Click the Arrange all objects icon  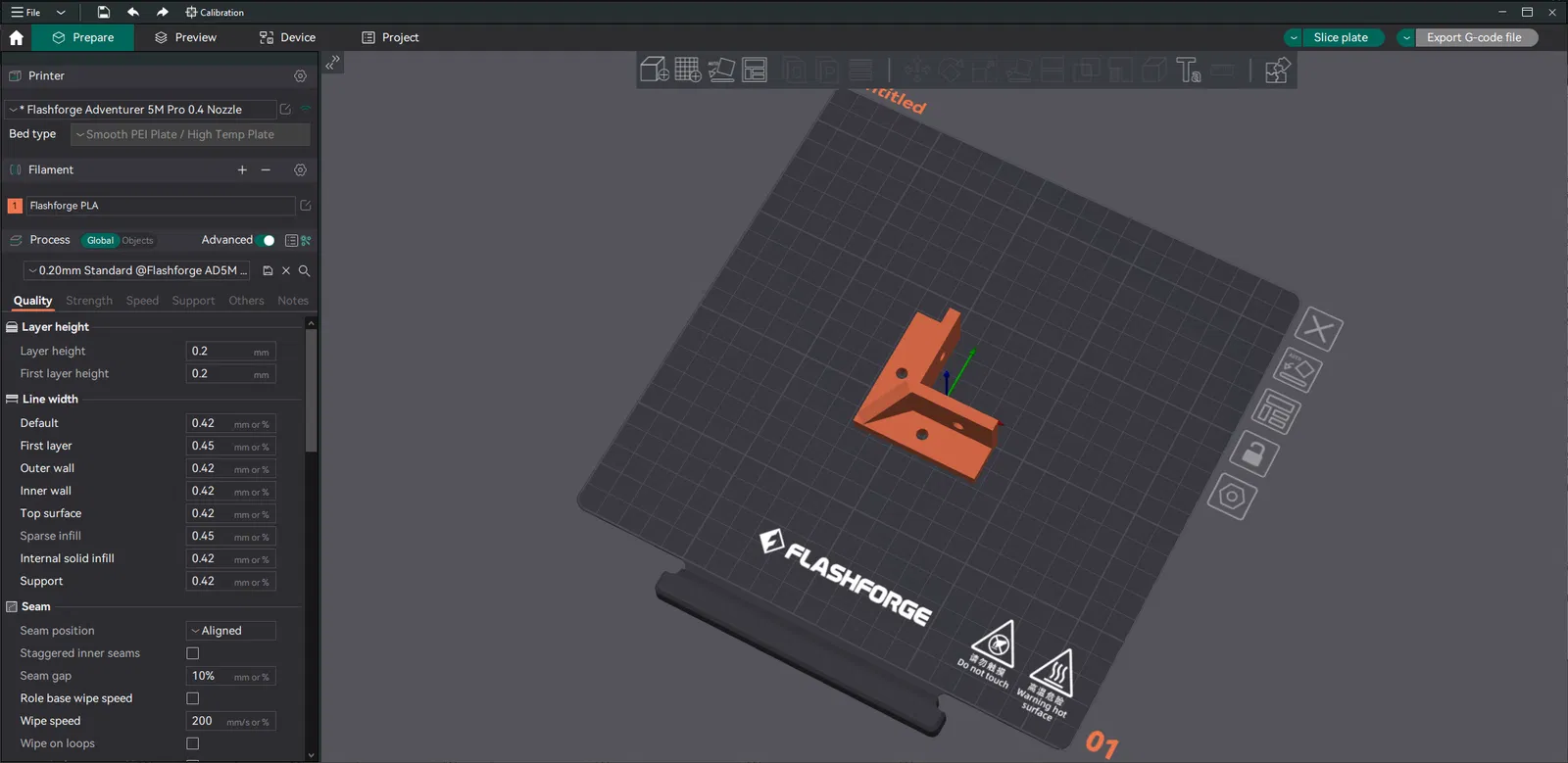(755, 70)
